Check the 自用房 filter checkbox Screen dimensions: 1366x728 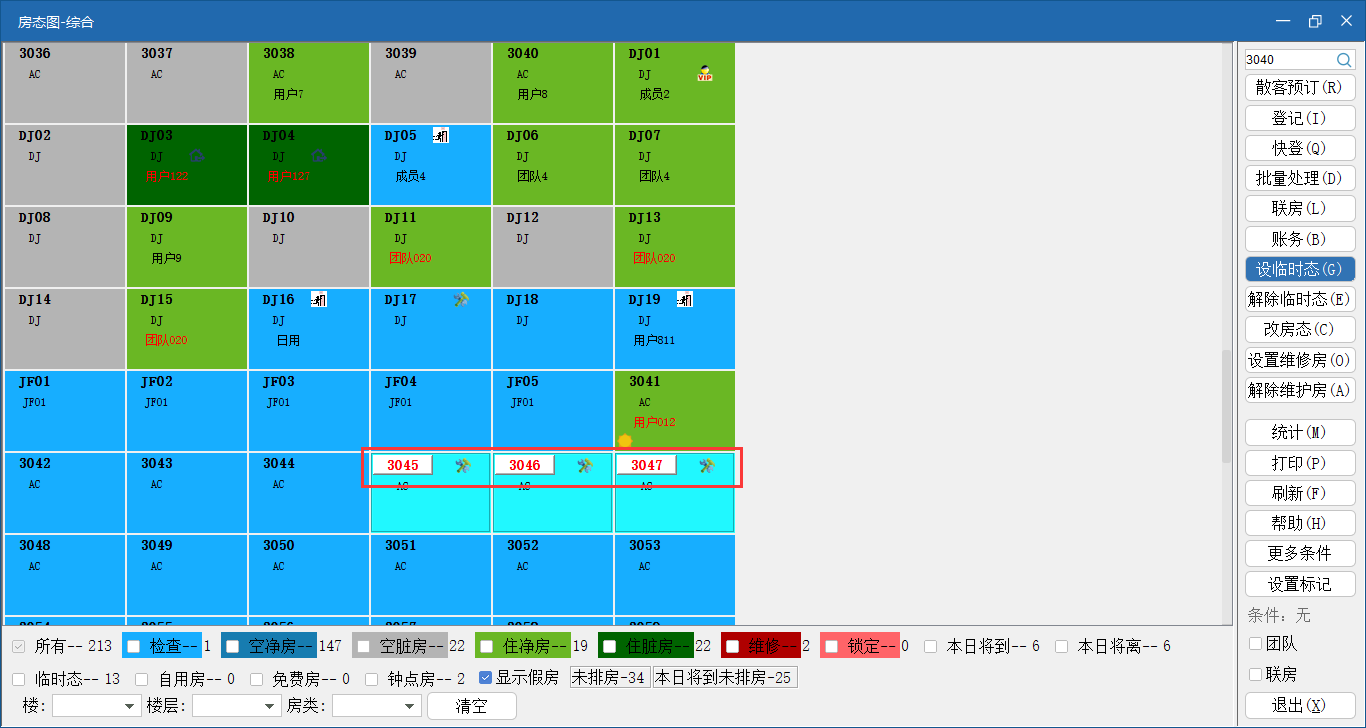pos(142,679)
